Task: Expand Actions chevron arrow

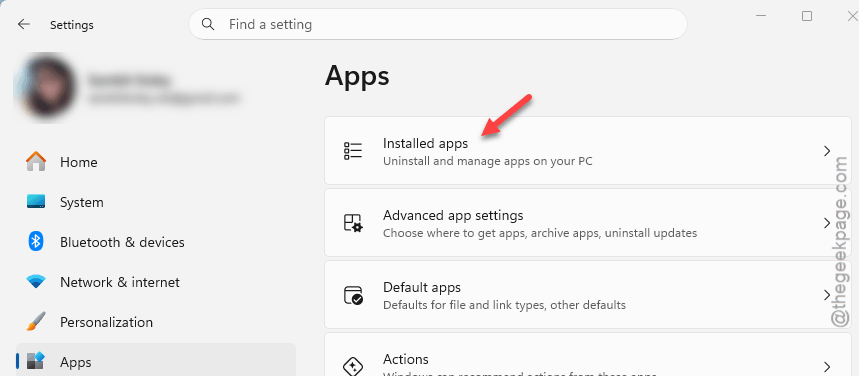Action: pos(827,367)
